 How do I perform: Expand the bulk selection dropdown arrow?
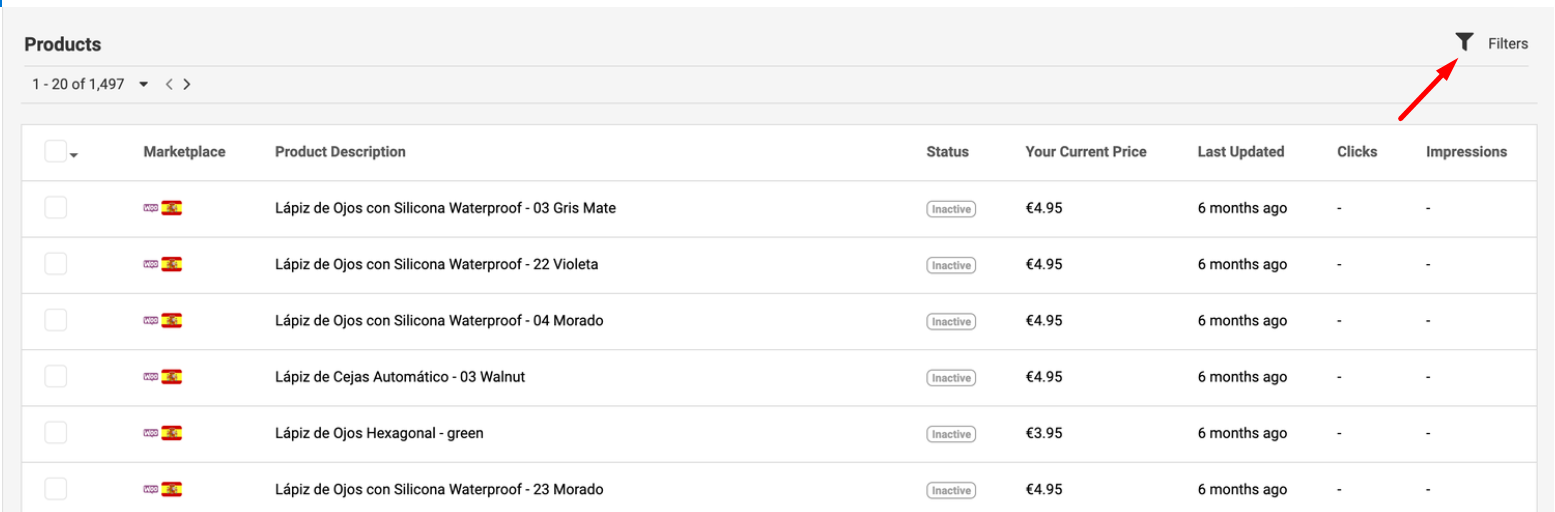point(75,155)
